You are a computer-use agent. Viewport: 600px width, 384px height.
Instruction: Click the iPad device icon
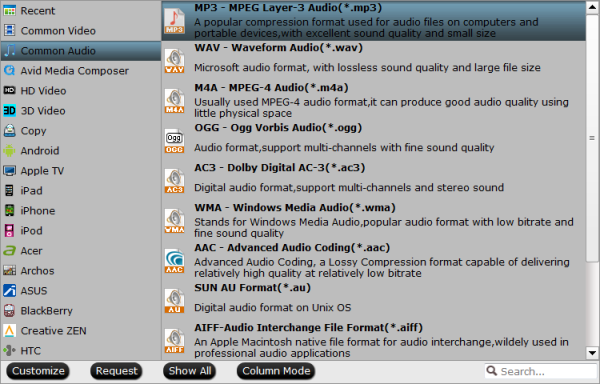(x=9, y=190)
